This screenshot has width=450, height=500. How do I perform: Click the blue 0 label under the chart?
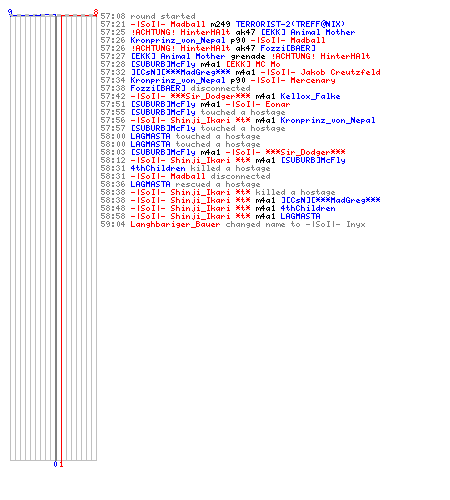pyautogui.click(x=56, y=464)
